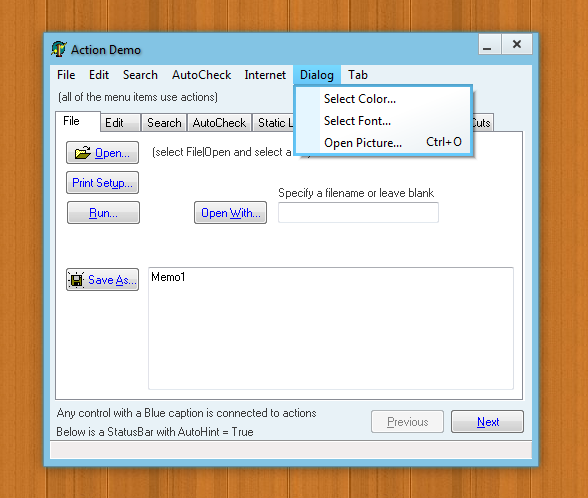Image resolution: width=588 pixels, height=498 pixels.
Task: Switch to the AutoCheck tab page
Action: pos(219,123)
